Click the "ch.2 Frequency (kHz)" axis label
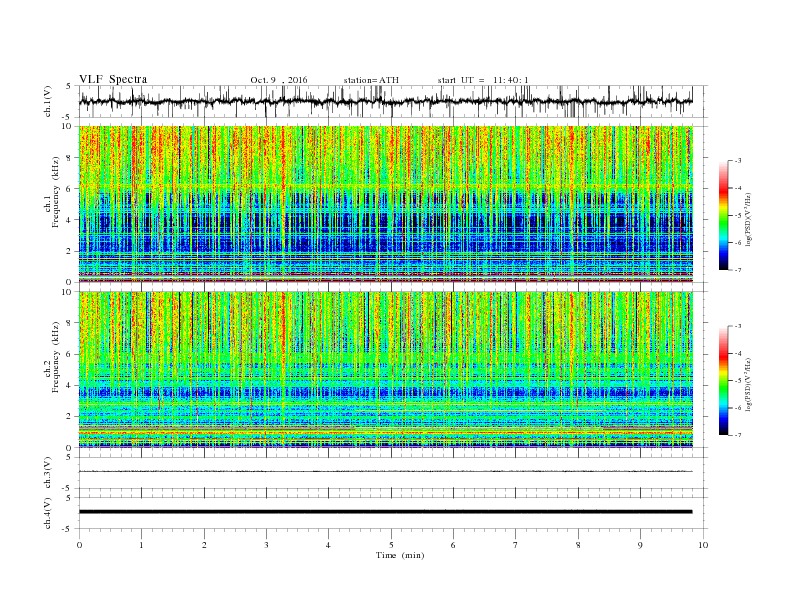Viewport: 792px width, 612px height. pyautogui.click(x=52, y=356)
